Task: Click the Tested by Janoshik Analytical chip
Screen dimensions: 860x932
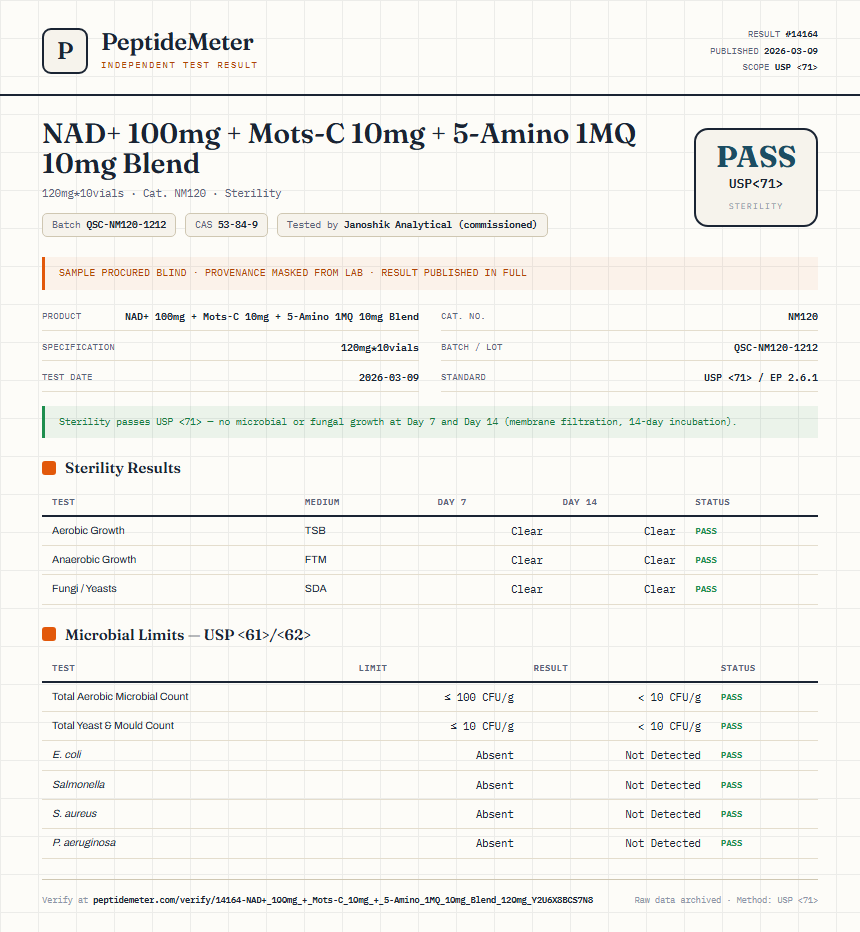Action: pyautogui.click(x=412, y=225)
